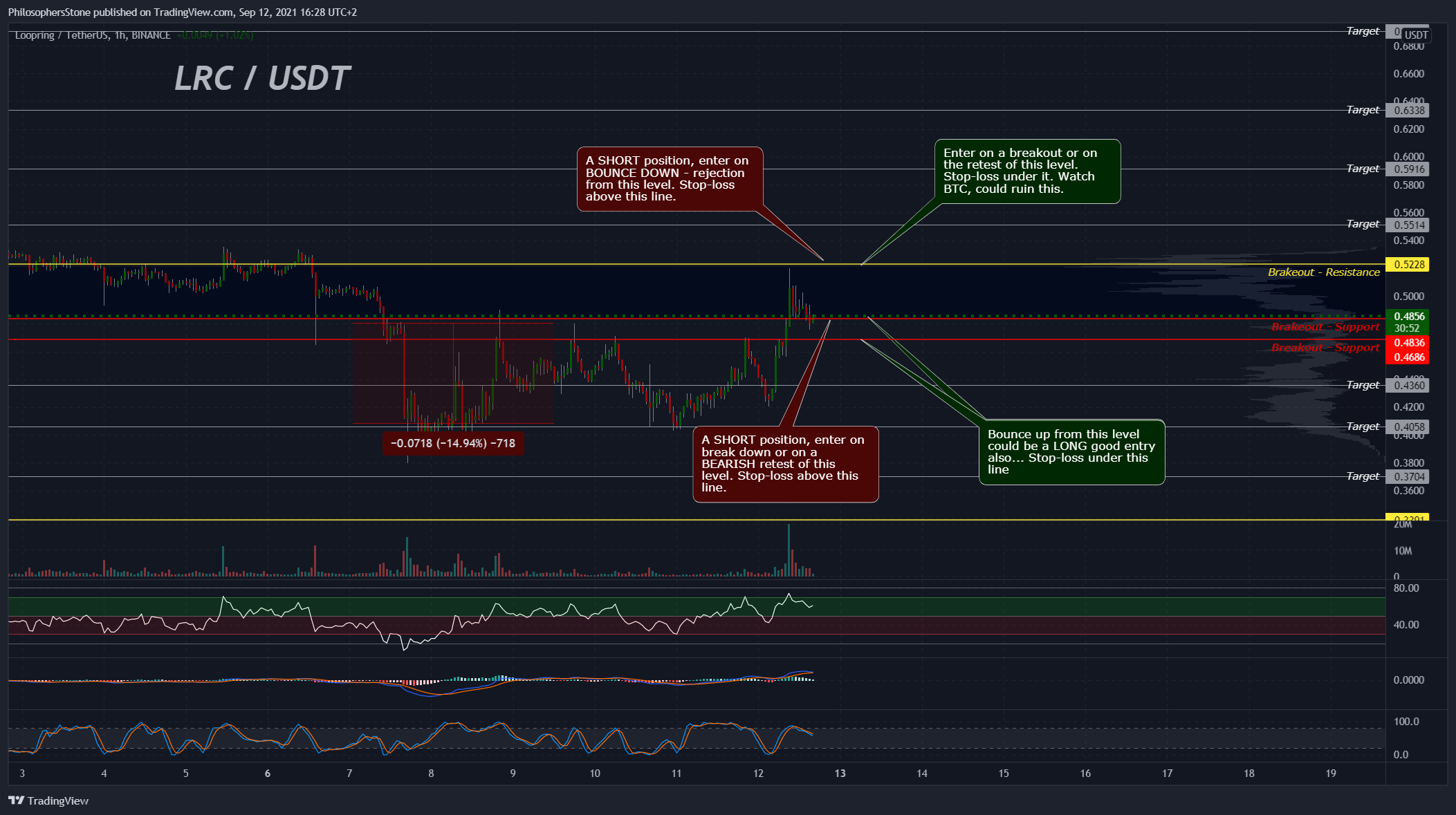Select the 0.5514 target price label
This screenshot has height=815, width=1456.
1408,225
